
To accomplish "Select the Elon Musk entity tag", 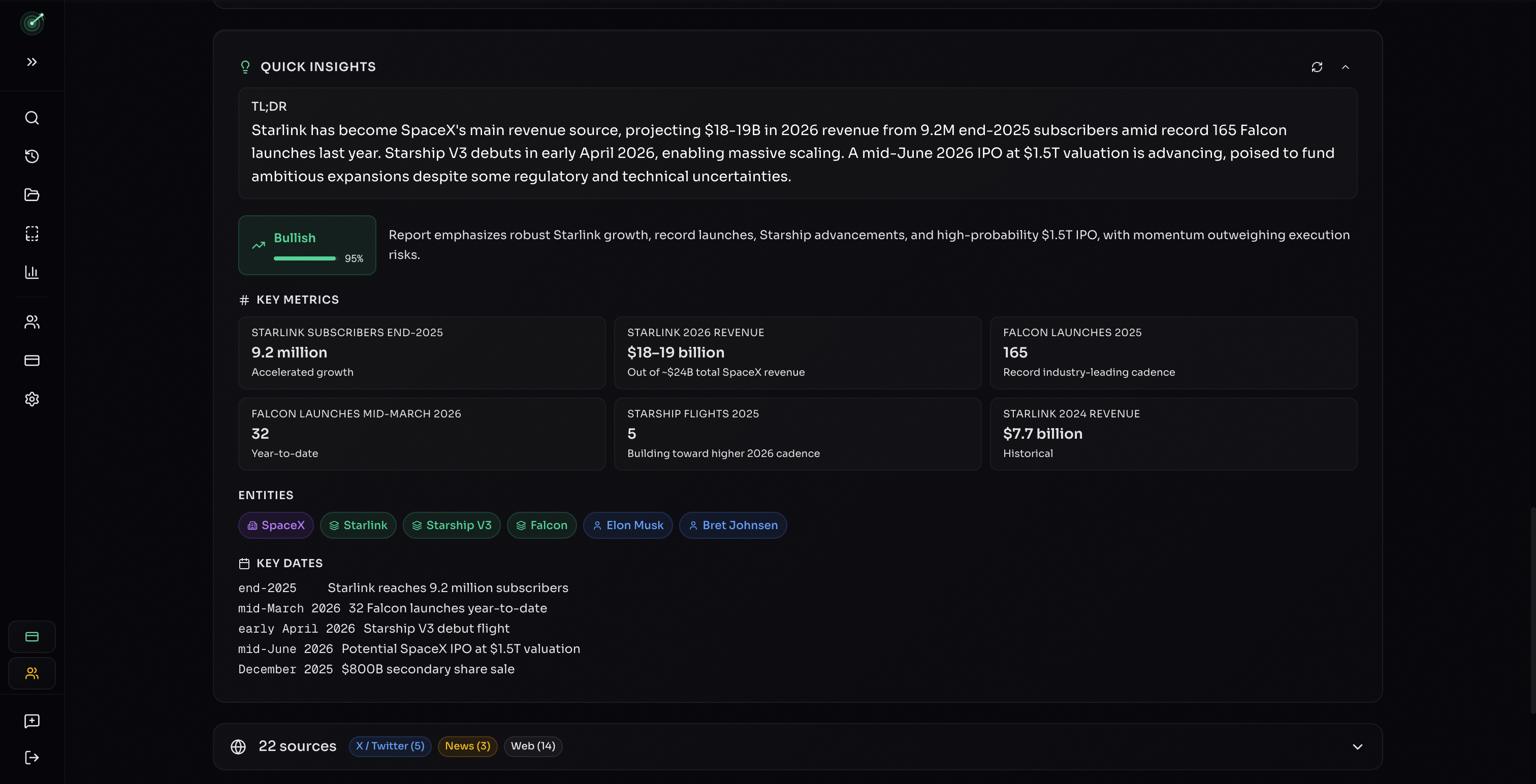I will tap(628, 525).
